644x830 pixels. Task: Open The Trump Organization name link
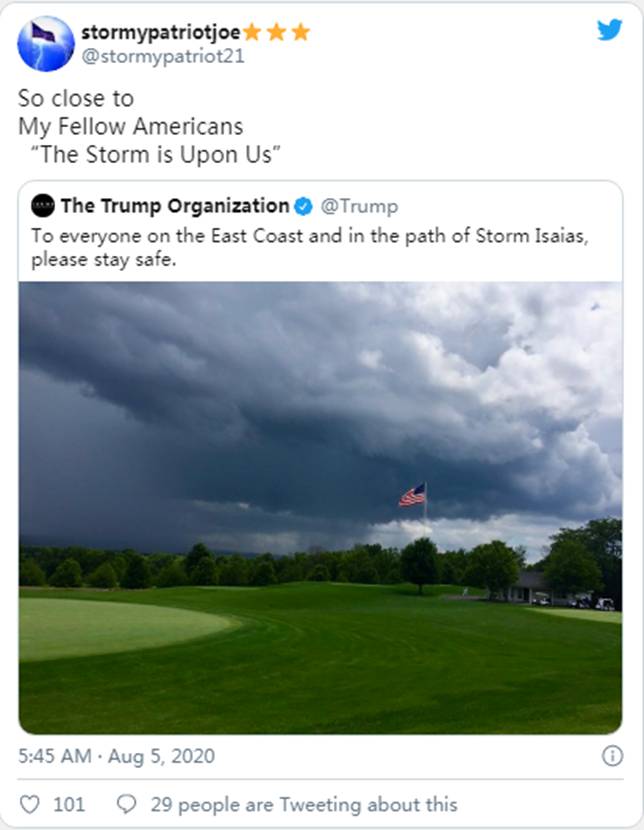[174, 206]
